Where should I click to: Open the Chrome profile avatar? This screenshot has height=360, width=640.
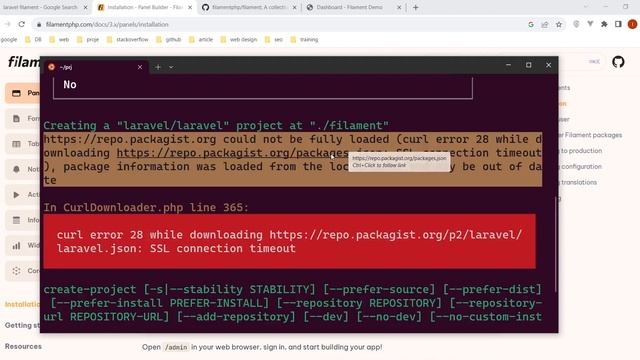click(632, 24)
